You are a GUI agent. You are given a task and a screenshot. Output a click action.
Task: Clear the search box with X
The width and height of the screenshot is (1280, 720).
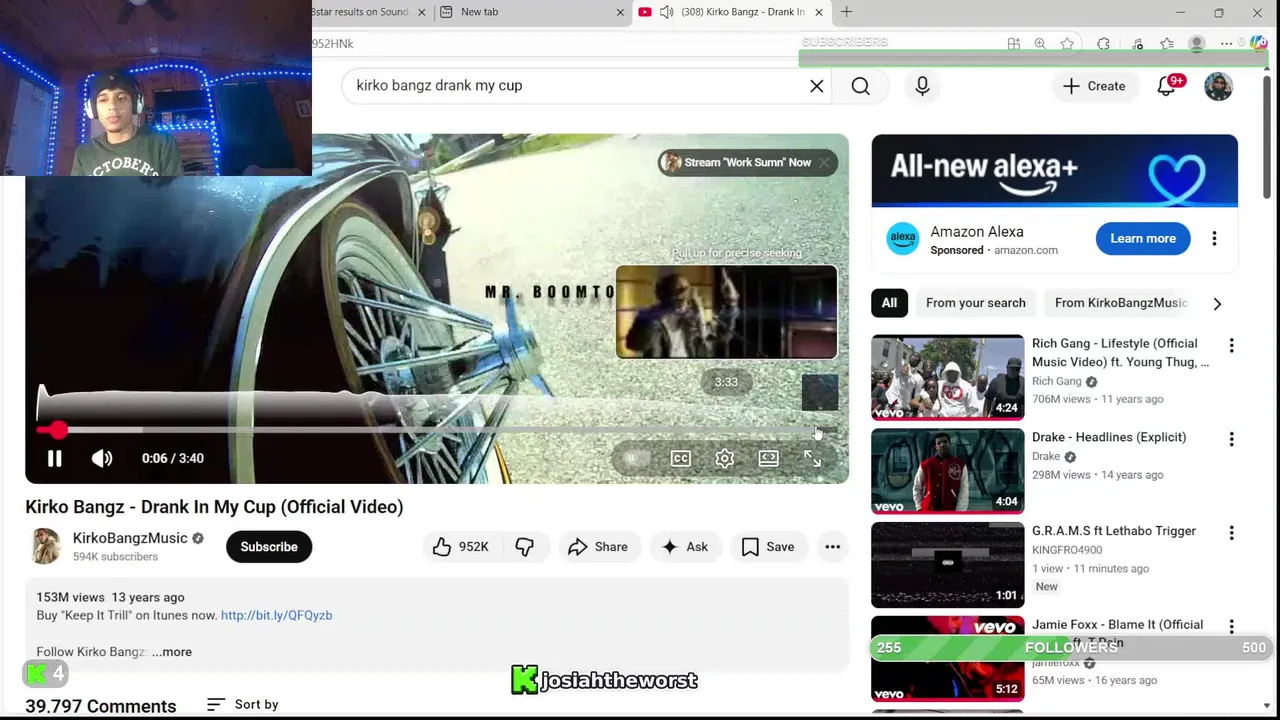(x=817, y=86)
